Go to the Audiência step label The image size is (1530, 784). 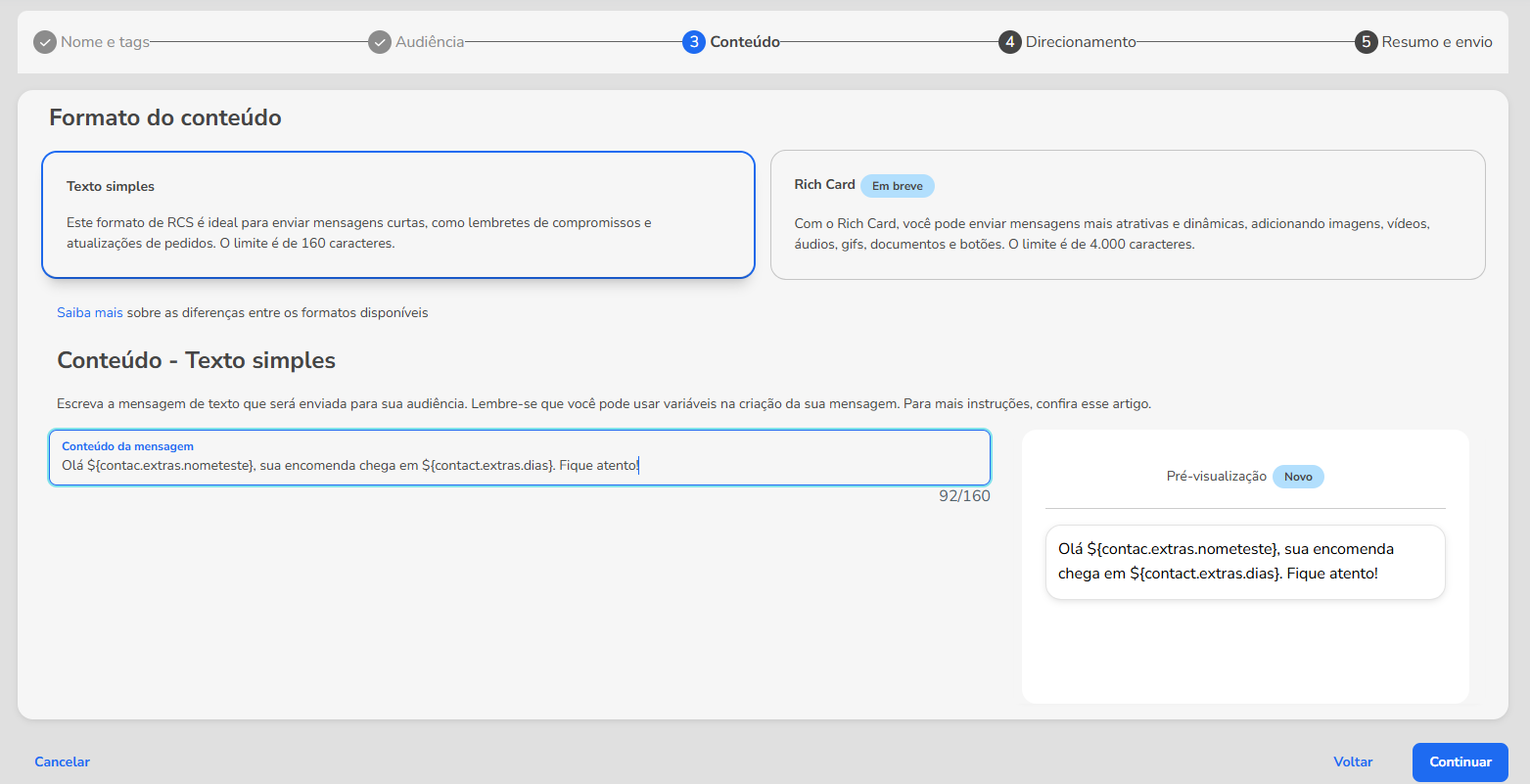(x=430, y=42)
